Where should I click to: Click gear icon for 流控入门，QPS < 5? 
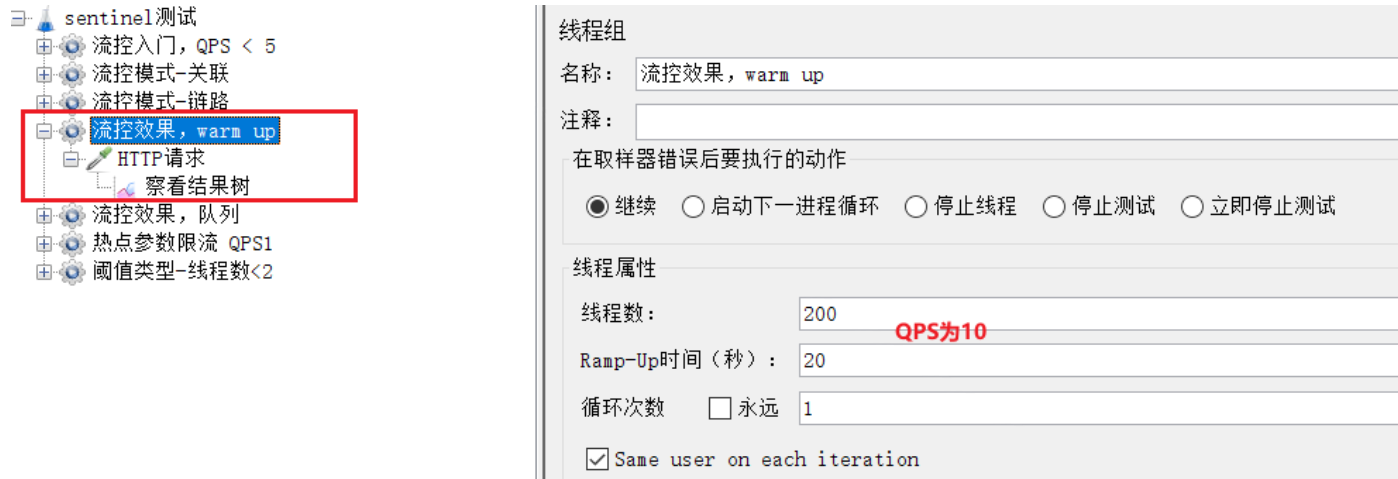(x=72, y=46)
